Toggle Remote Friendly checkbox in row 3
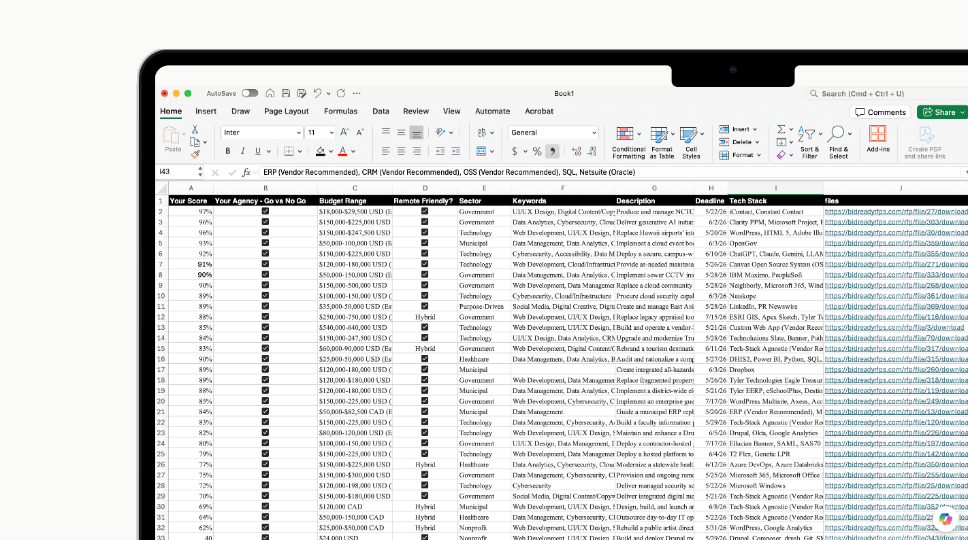Viewport: 968px width, 540px height. [x=425, y=222]
